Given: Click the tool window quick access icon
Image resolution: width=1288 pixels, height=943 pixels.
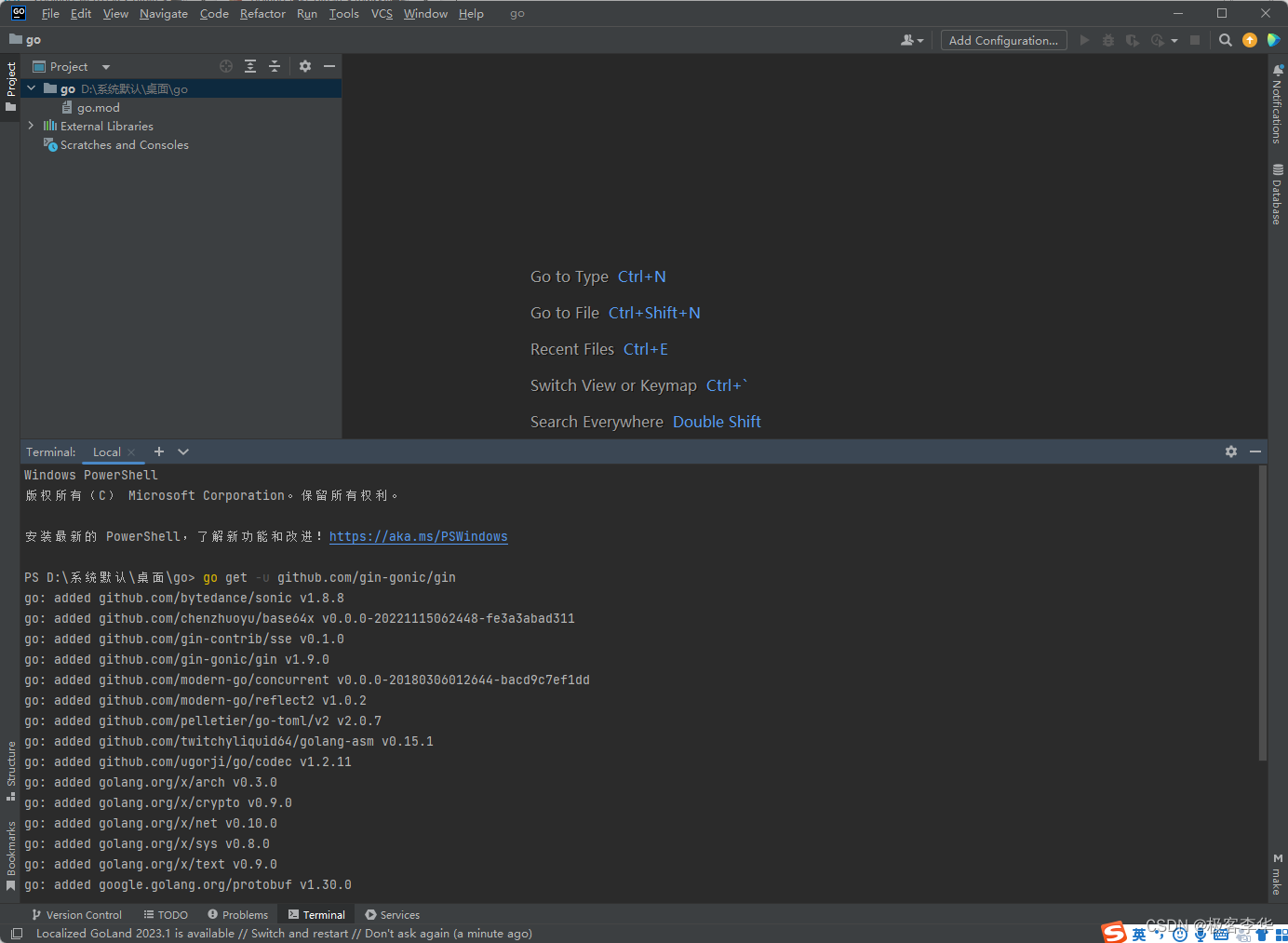Looking at the screenshot, I should point(16,934).
